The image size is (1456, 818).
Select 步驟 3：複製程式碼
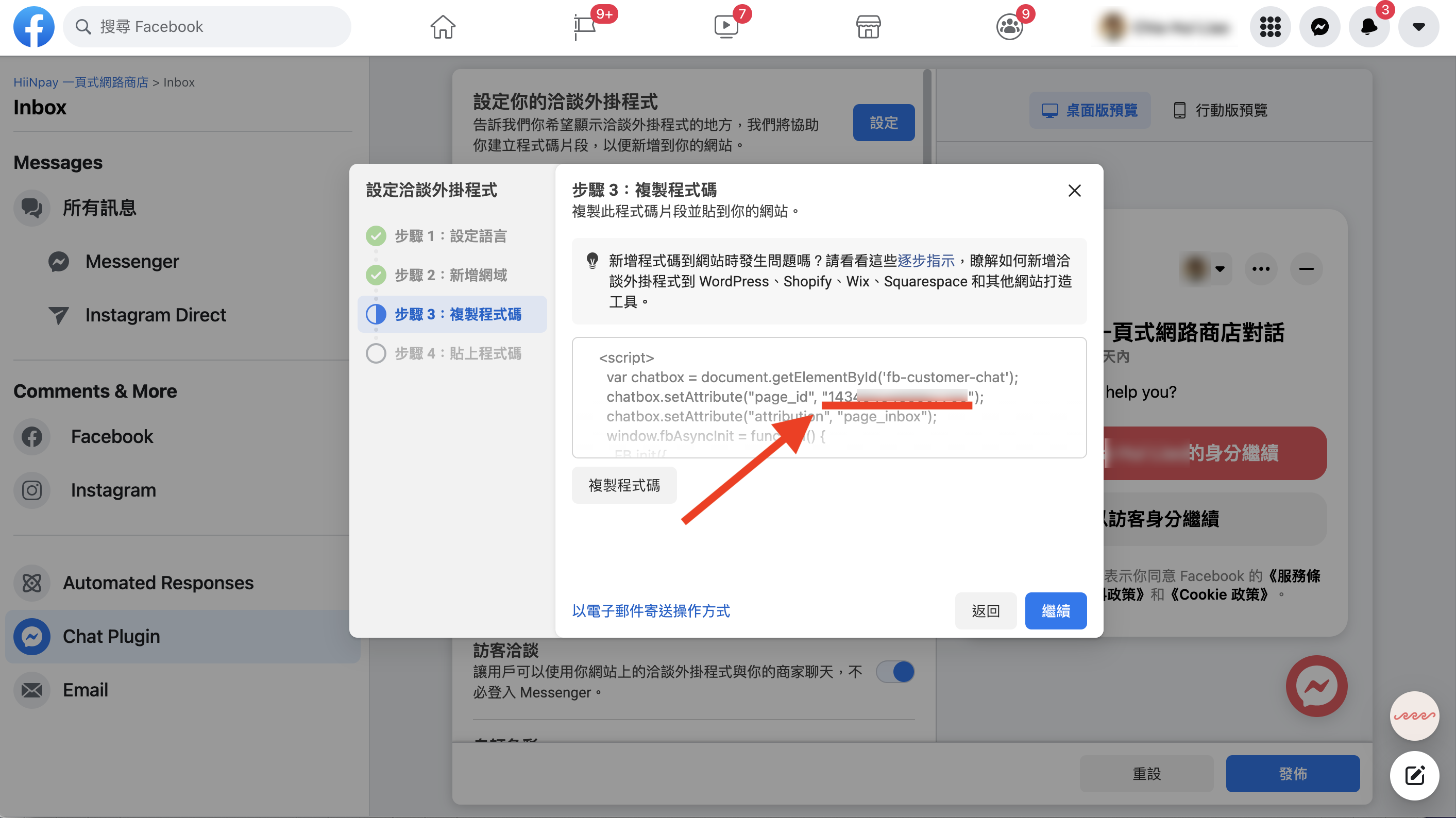(452, 314)
